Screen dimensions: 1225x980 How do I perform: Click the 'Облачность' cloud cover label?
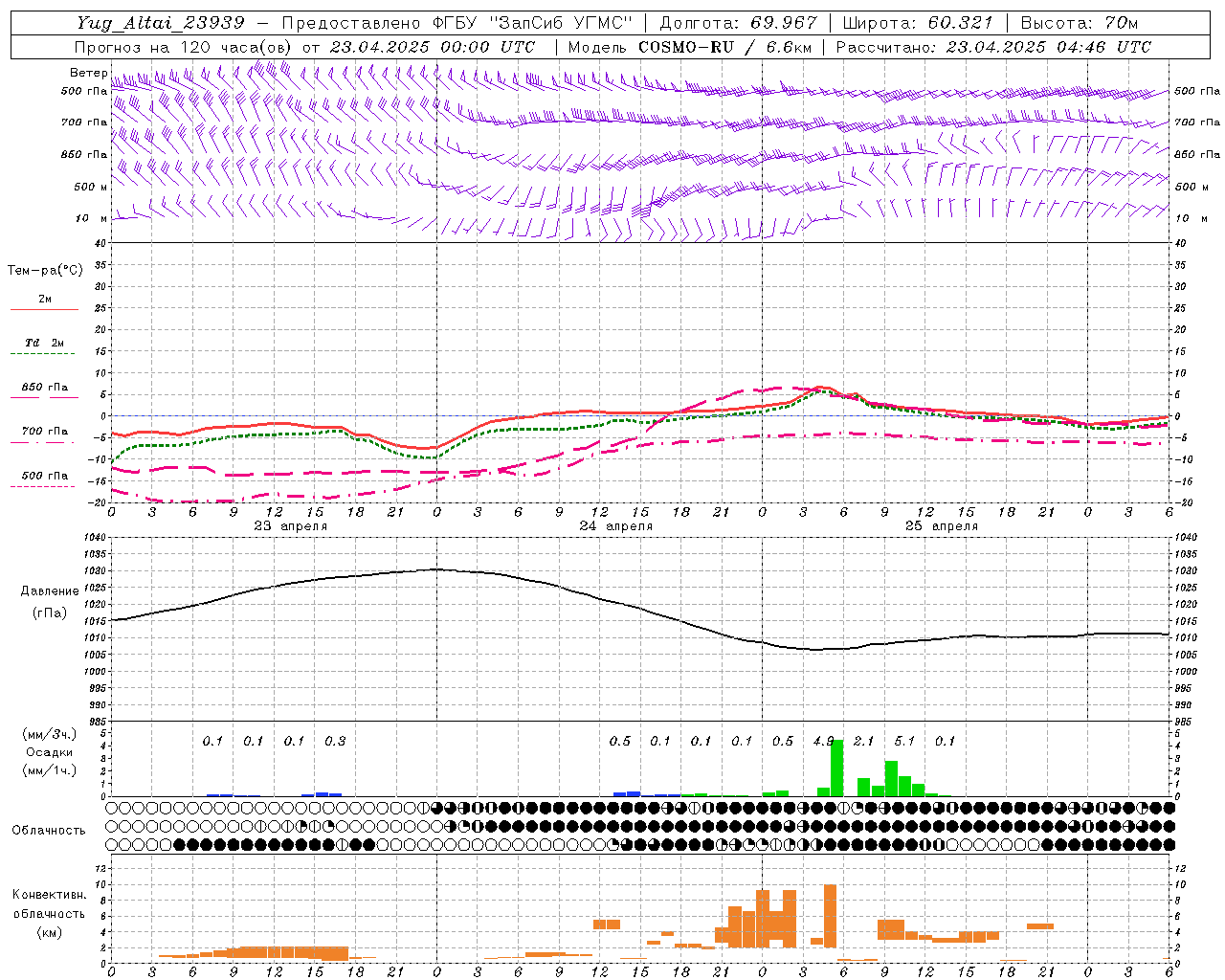click(49, 831)
